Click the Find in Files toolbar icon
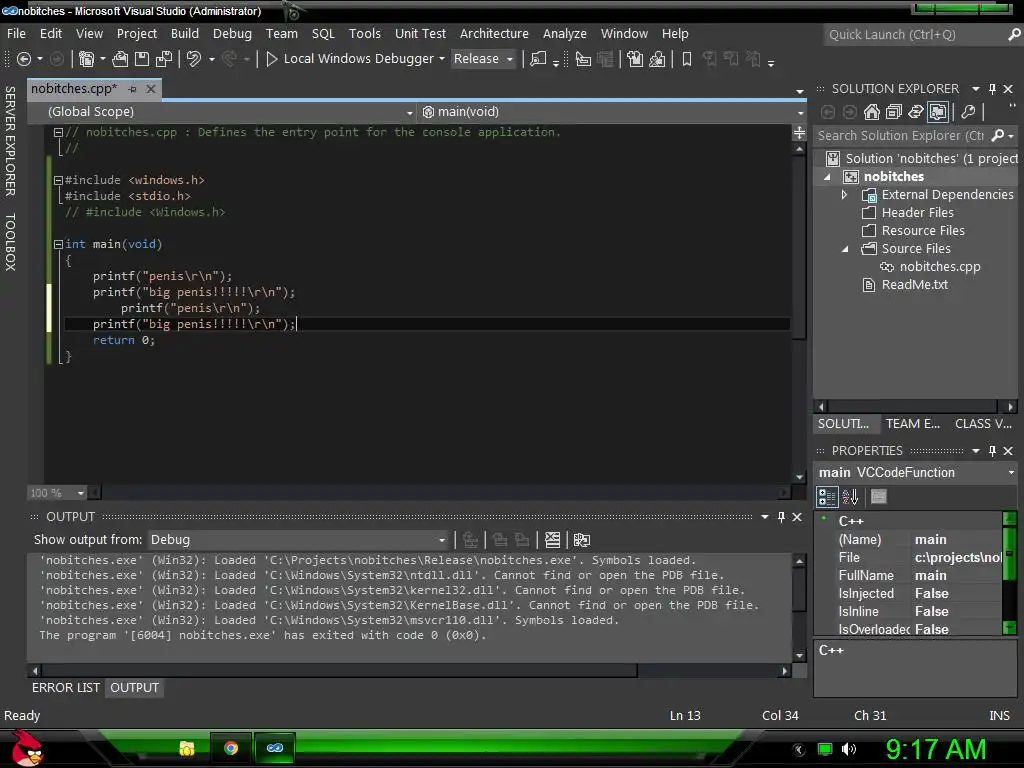1024x768 pixels. click(538, 59)
